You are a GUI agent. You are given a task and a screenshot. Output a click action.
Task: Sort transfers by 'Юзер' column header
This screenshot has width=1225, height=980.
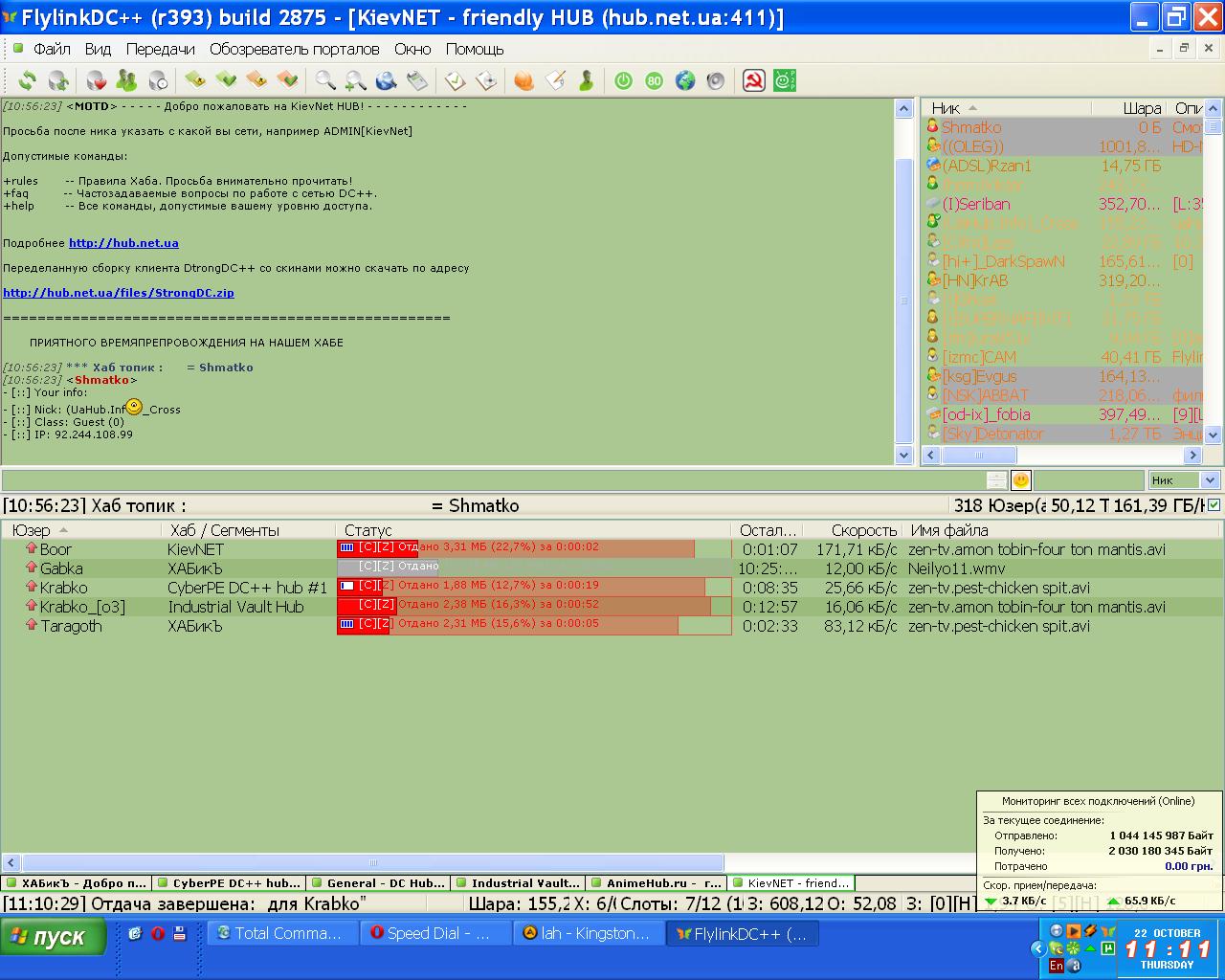(32, 530)
